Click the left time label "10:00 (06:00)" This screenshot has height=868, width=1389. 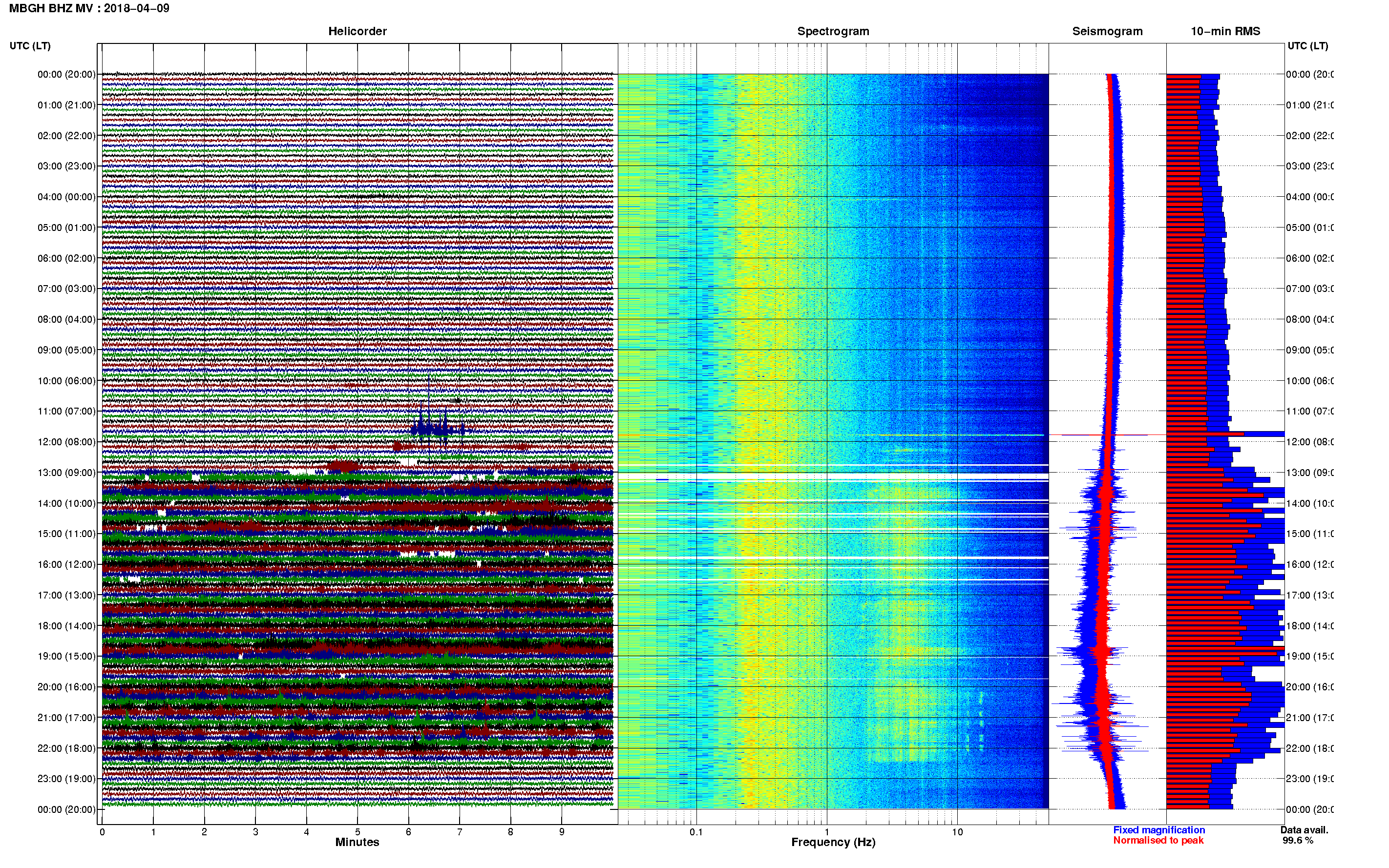click(66, 381)
